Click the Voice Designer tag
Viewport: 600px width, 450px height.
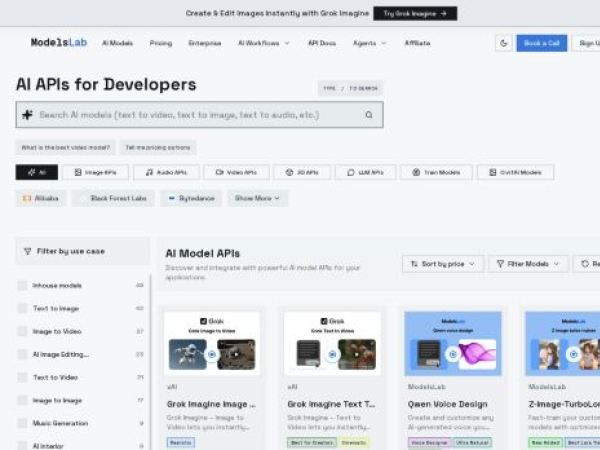click(x=429, y=443)
